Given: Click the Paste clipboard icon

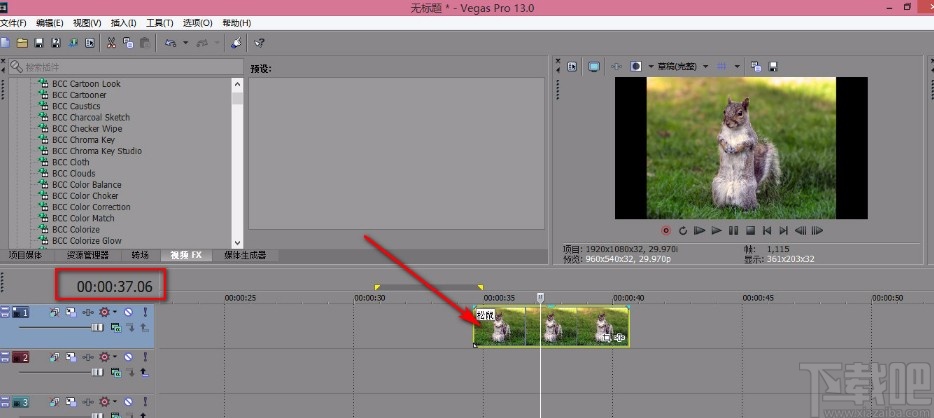Looking at the screenshot, I should (145, 43).
